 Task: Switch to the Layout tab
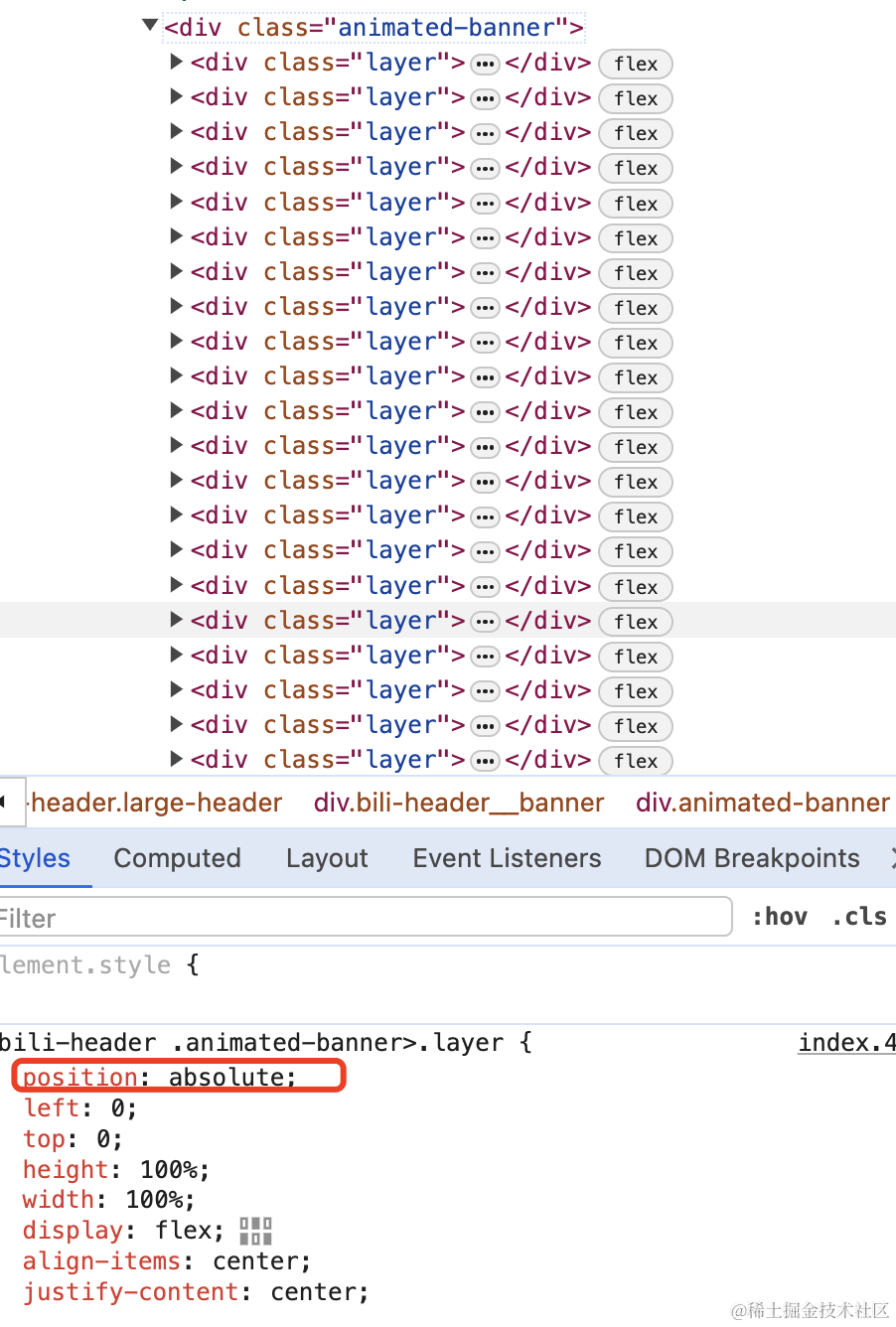(x=327, y=858)
